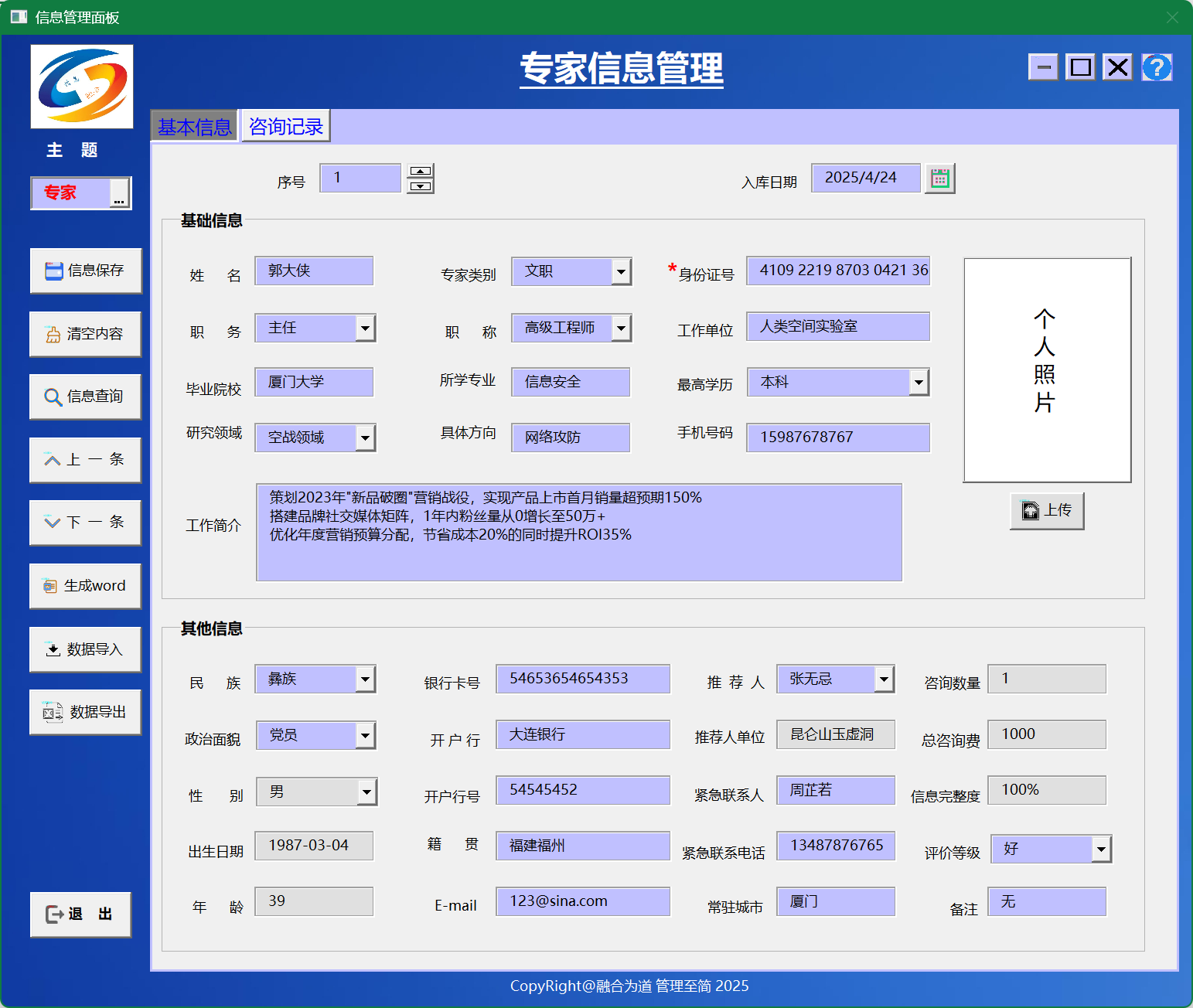The width and height of the screenshot is (1193, 1008).
Task: Open the help question mark icon
Action: pyautogui.click(x=1157, y=67)
